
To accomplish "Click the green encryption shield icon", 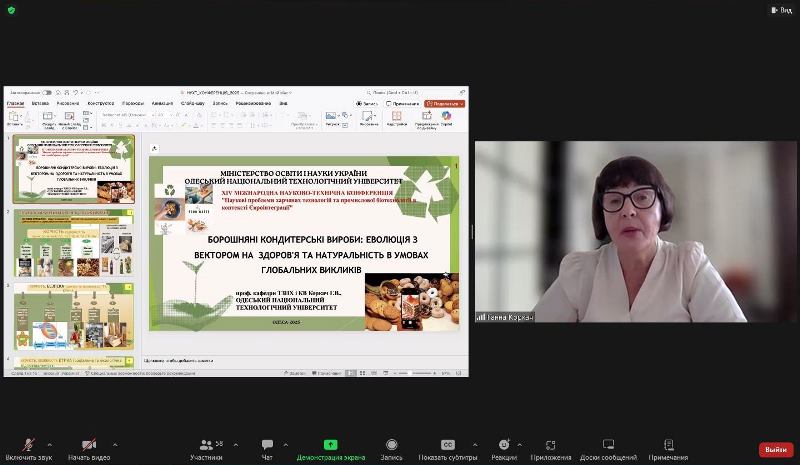I will click(x=10, y=9).
